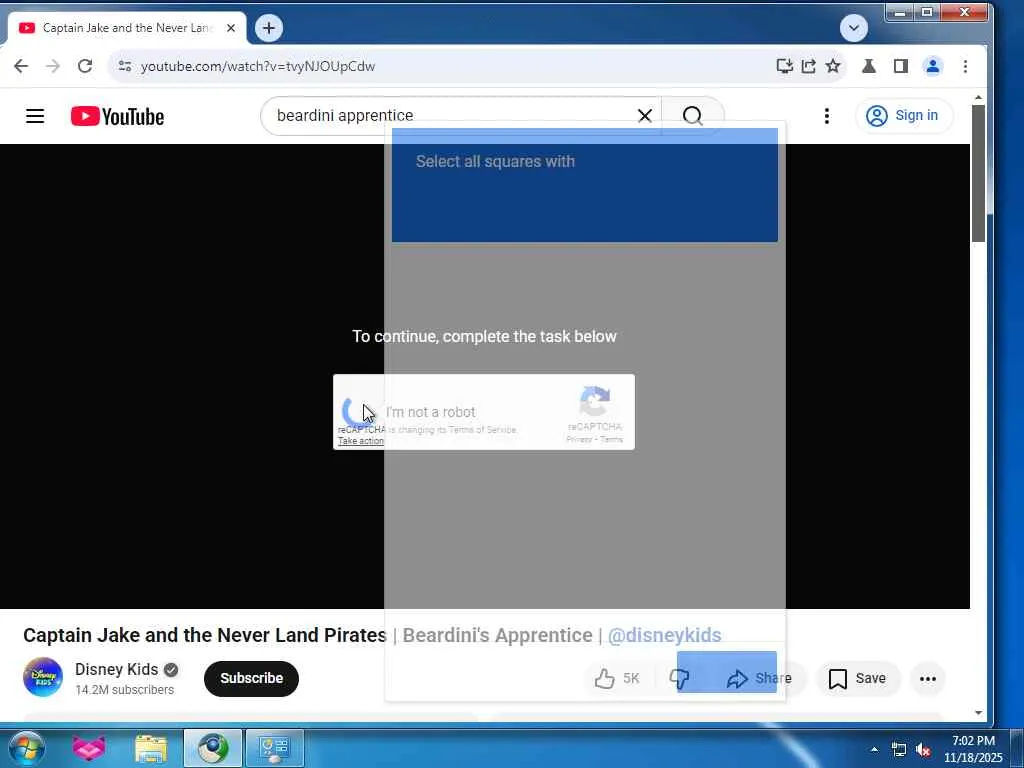The width and height of the screenshot is (1024, 768).
Task: Check the I'm not a robot checkbox
Action: point(357,411)
